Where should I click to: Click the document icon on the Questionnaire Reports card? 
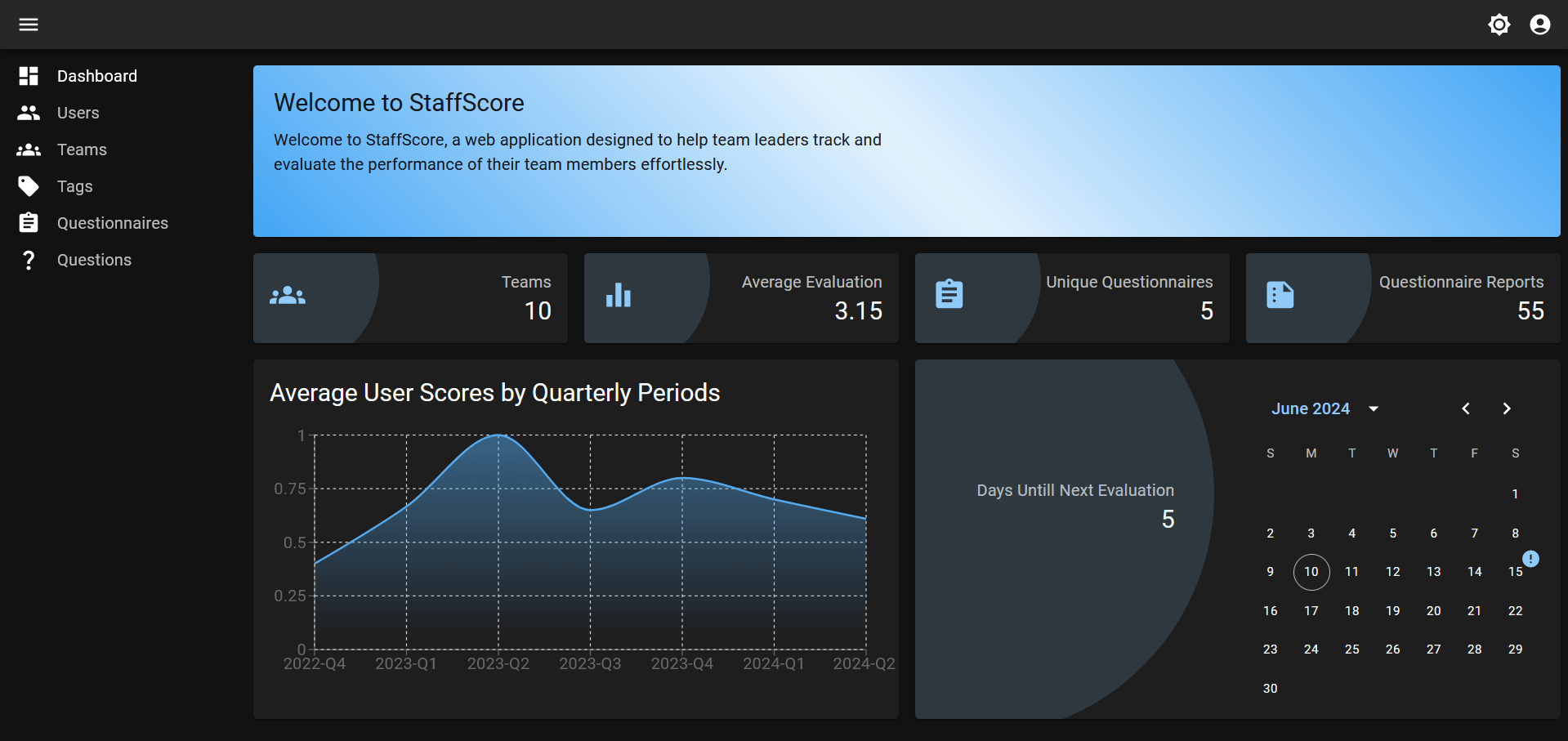[x=1280, y=295]
